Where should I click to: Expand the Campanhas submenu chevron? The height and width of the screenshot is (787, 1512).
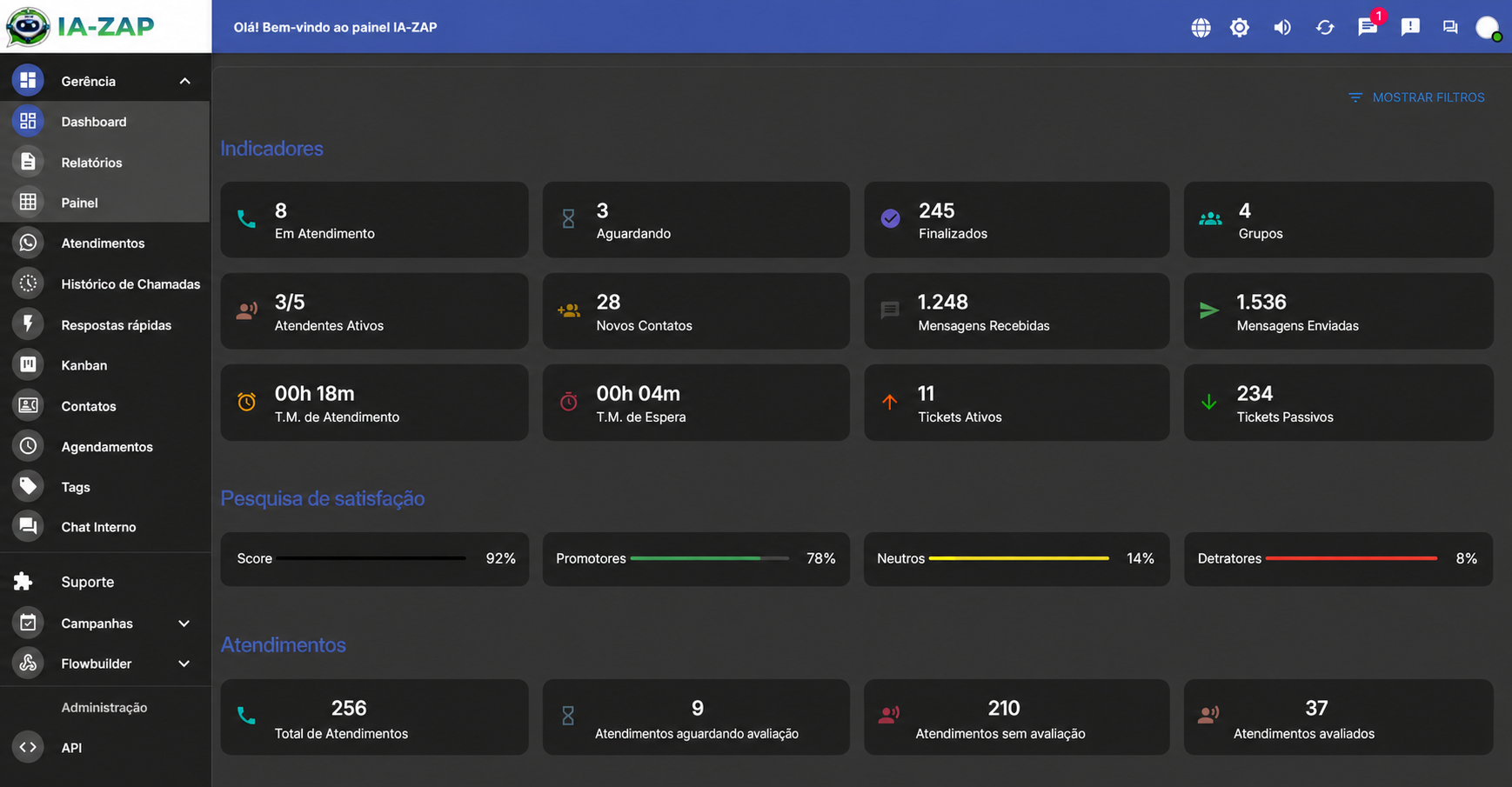coord(184,624)
